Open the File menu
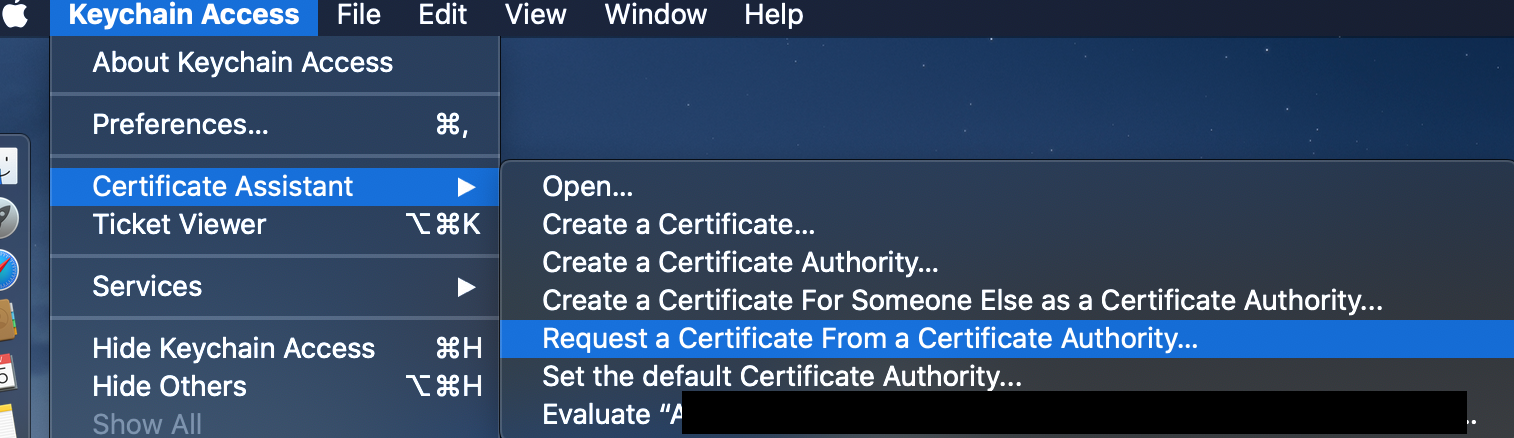1514x438 pixels. [x=358, y=15]
